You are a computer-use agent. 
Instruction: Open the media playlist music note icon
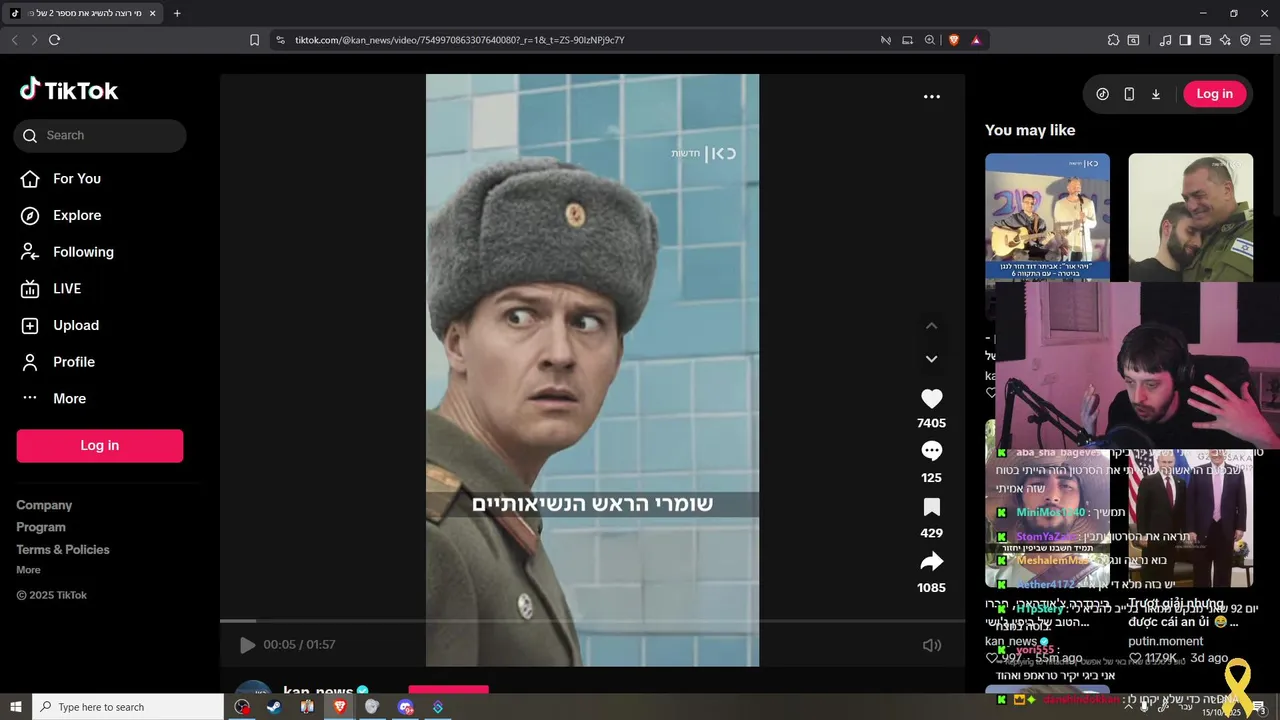coord(1165,40)
